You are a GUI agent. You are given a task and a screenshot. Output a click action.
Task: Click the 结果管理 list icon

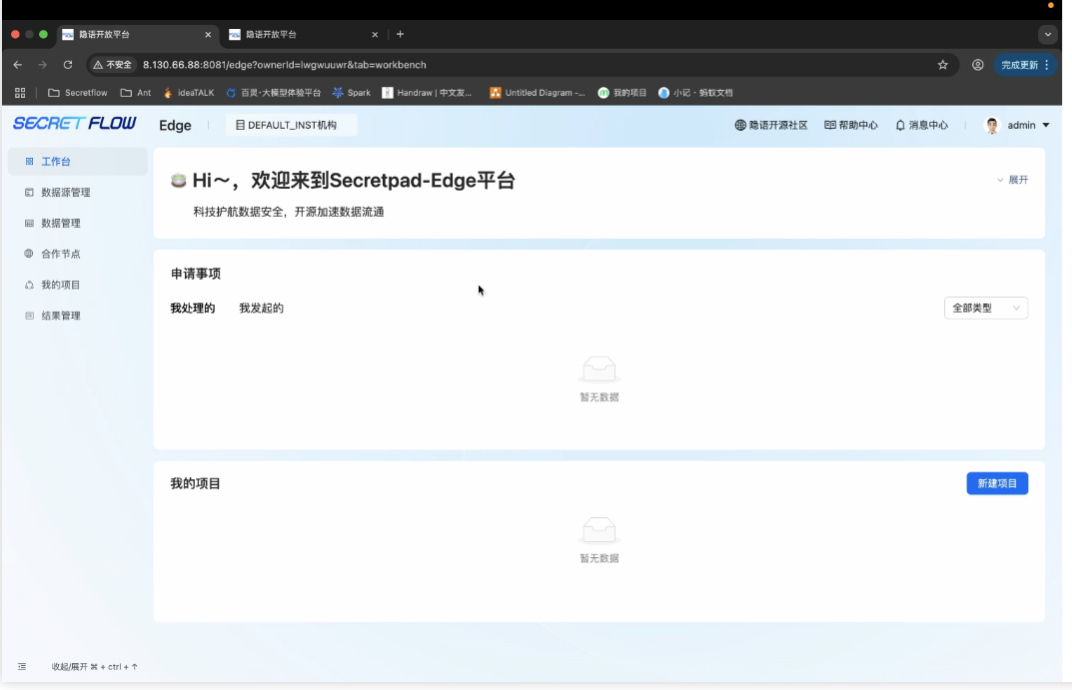pos(29,315)
